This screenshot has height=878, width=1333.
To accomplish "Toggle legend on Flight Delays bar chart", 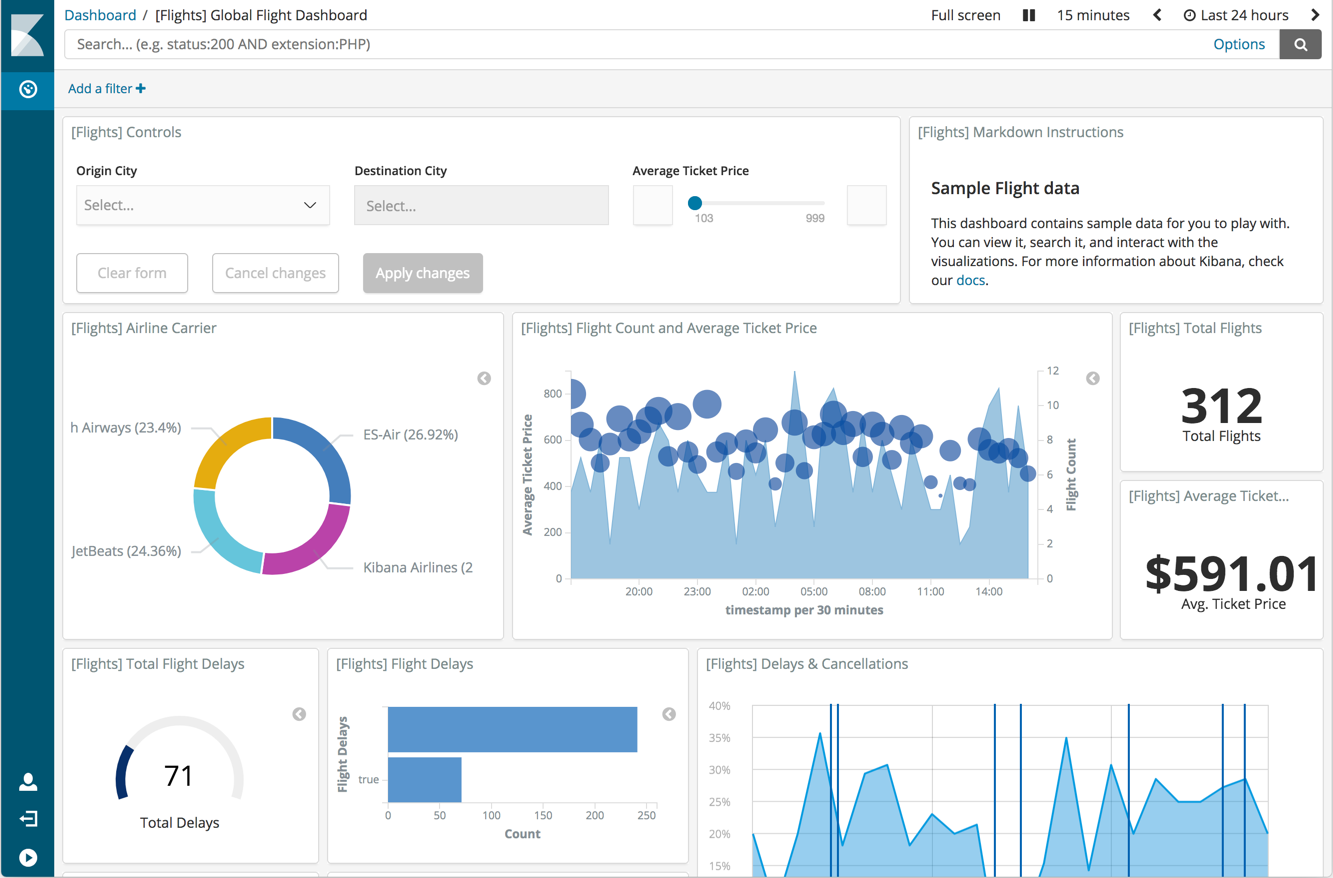I will click(669, 714).
